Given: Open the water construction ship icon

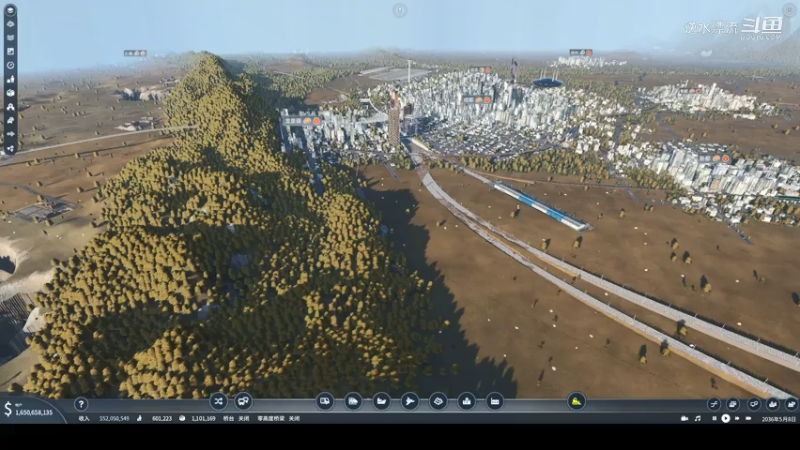Looking at the screenshot, I should coord(381,402).
